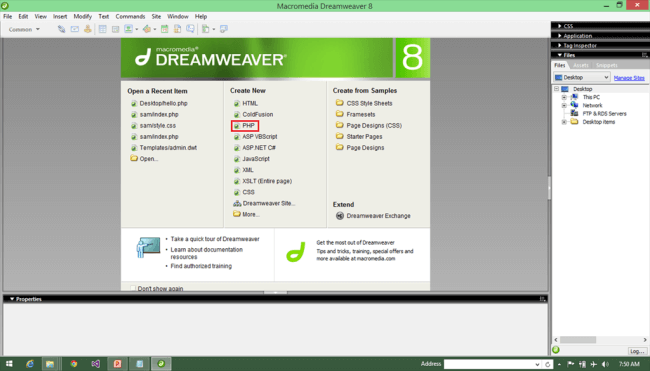Click the Images icon in Insert bar

tap(128, 29)
